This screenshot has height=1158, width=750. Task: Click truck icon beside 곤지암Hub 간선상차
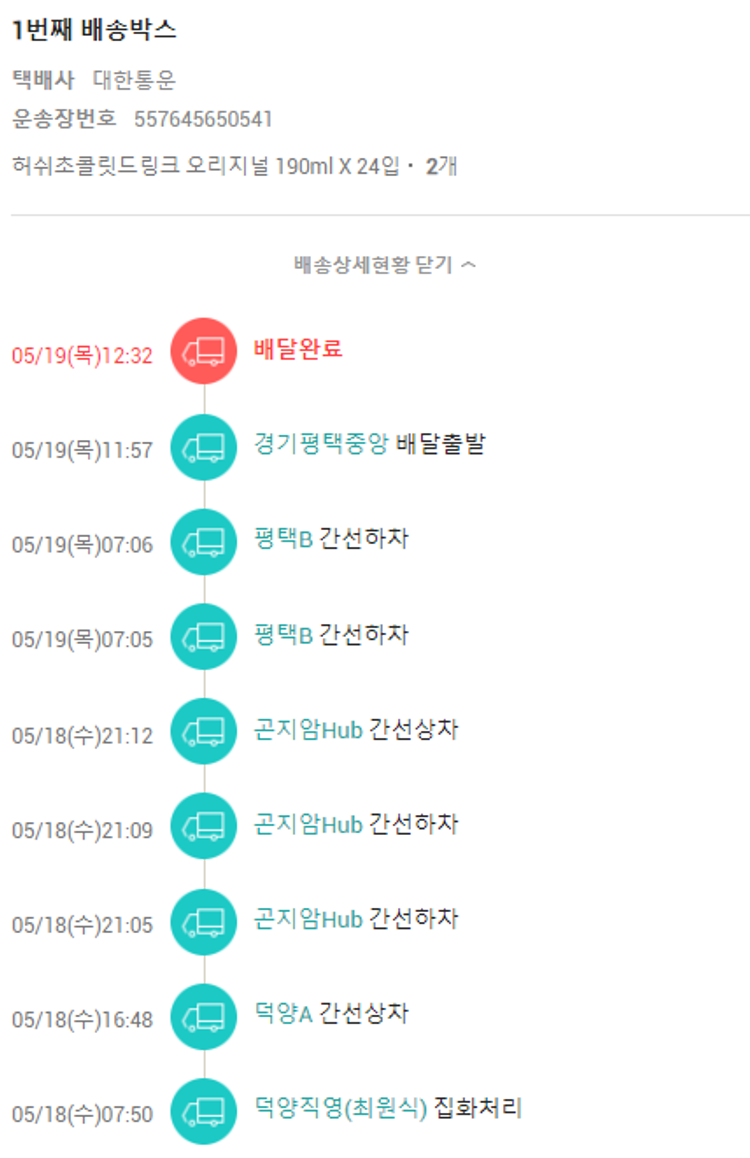pos(204,732)
